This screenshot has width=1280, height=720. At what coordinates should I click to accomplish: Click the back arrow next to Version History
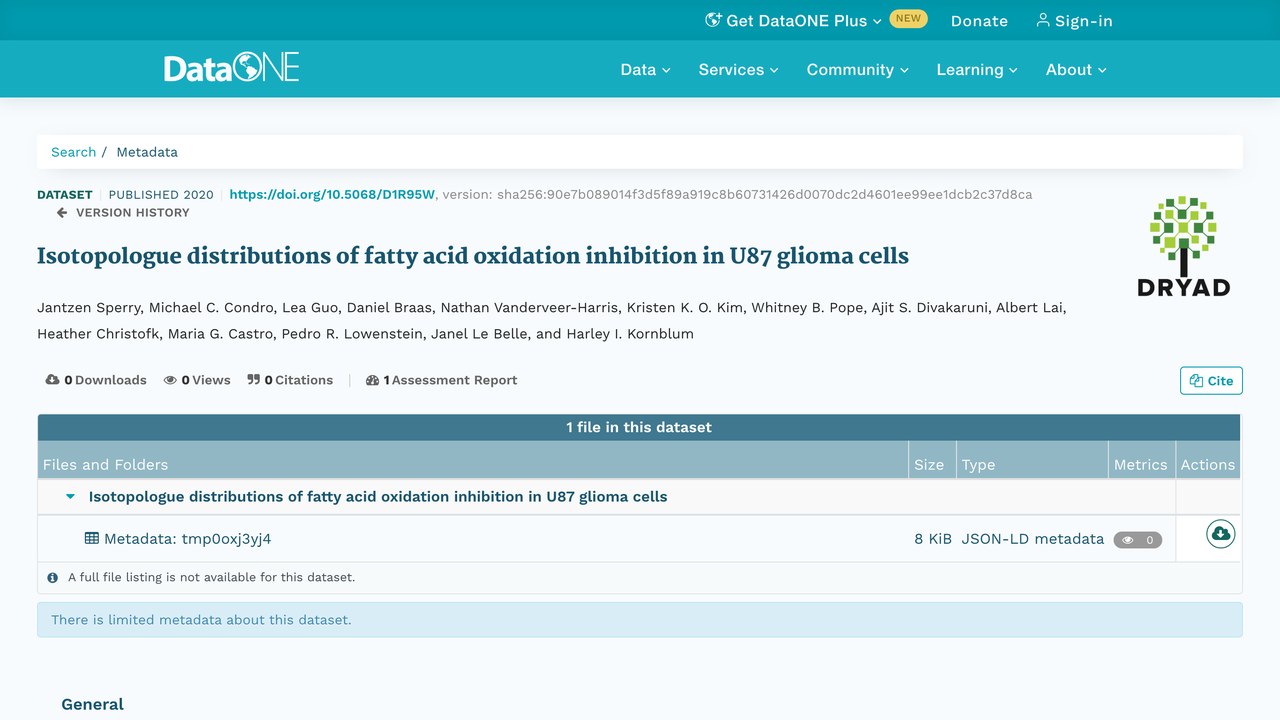point(62,212)
